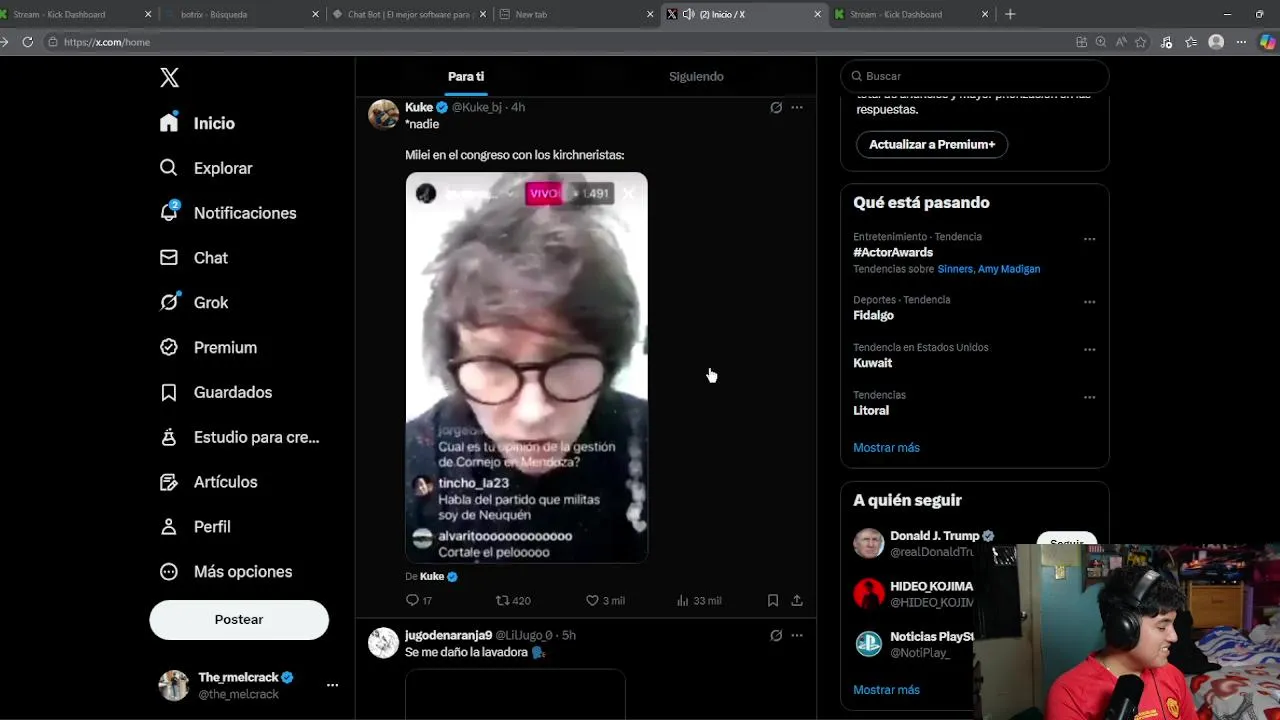The image size is (1280, 720).
Task: Reload the page with refresh icon
Action: pyautogui.click(x=27, y=42)
